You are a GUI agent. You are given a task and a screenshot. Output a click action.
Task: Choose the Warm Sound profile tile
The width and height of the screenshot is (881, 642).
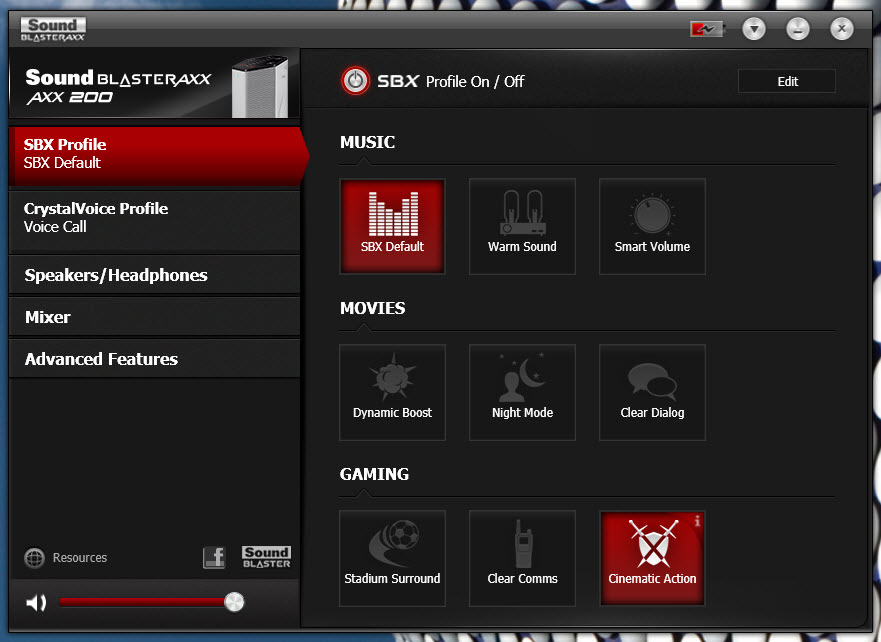[x=522, y=226]
